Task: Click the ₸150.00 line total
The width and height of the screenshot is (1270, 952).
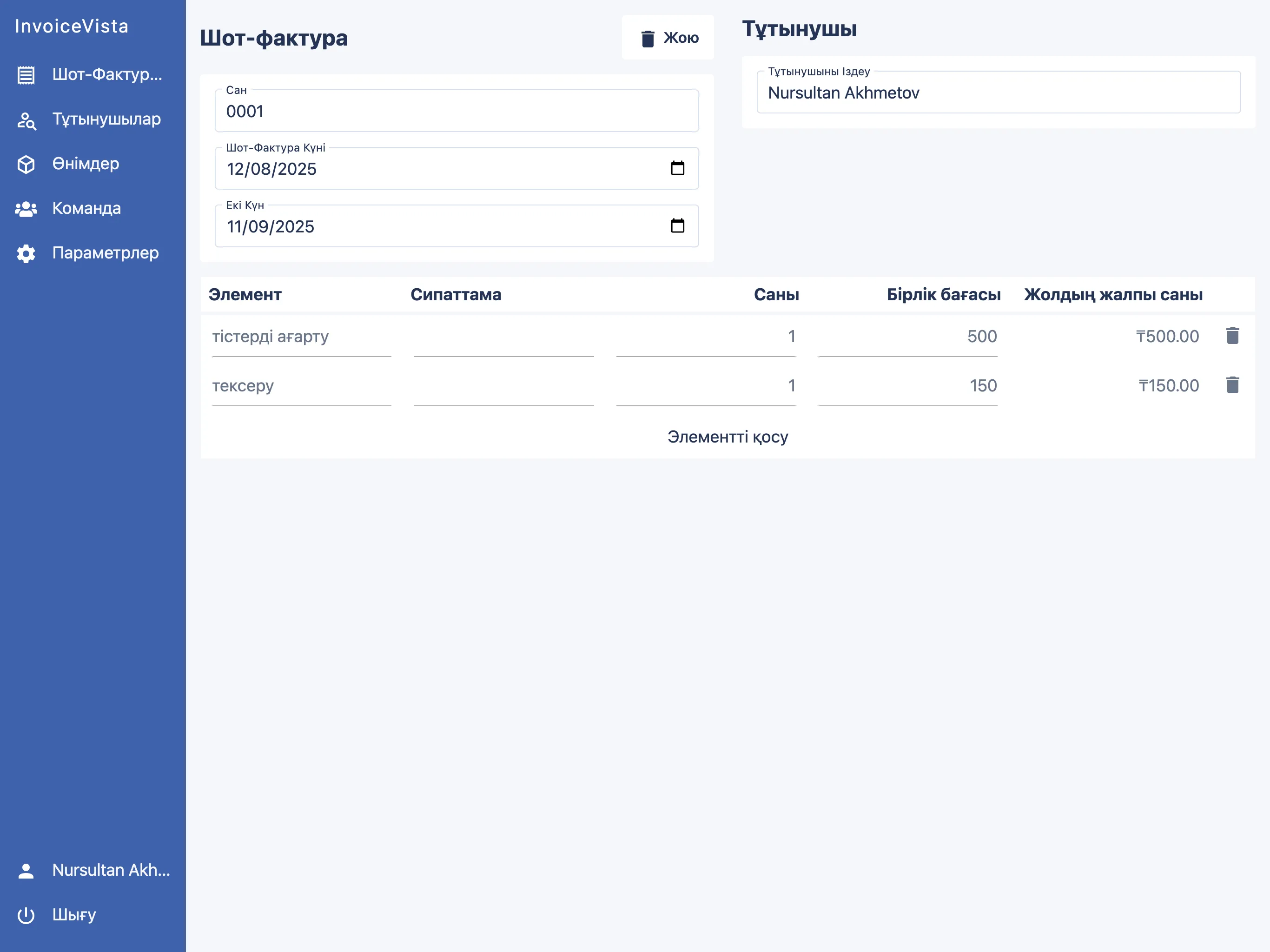Action: (1169, 386)
